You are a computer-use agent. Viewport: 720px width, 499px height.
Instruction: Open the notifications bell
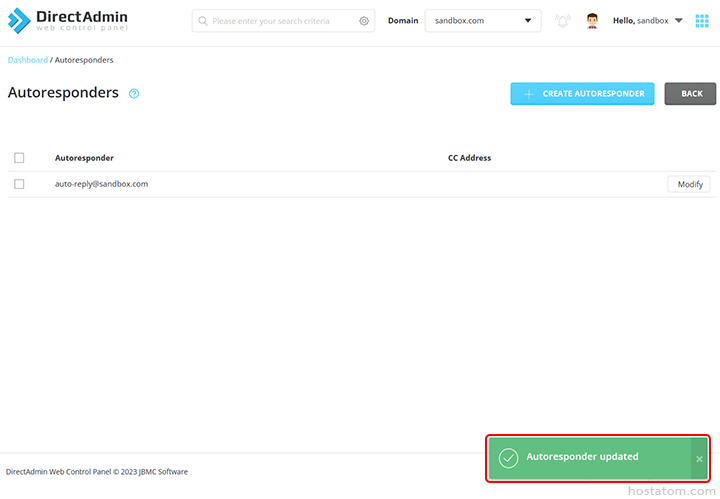[562, 21]
